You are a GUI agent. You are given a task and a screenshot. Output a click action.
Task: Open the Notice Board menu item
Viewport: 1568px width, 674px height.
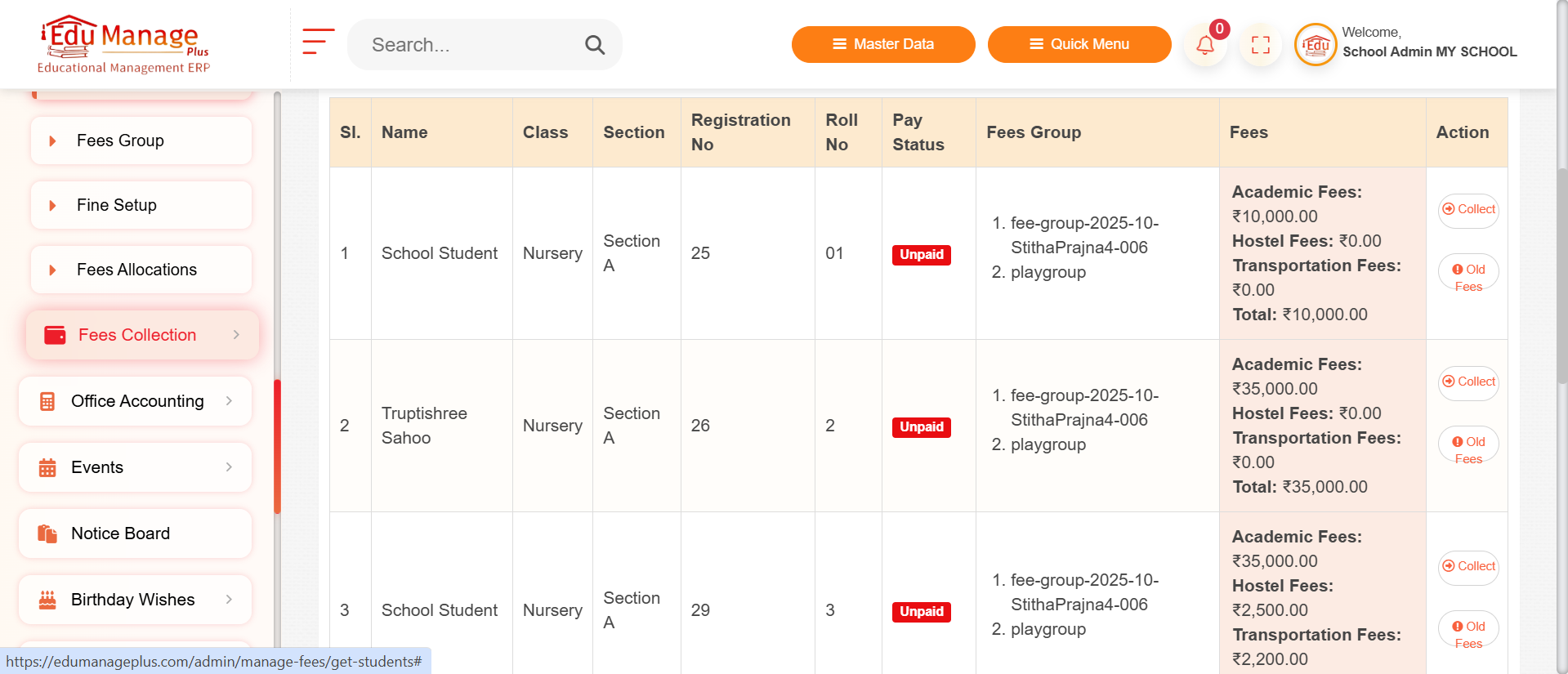[135, 533]
